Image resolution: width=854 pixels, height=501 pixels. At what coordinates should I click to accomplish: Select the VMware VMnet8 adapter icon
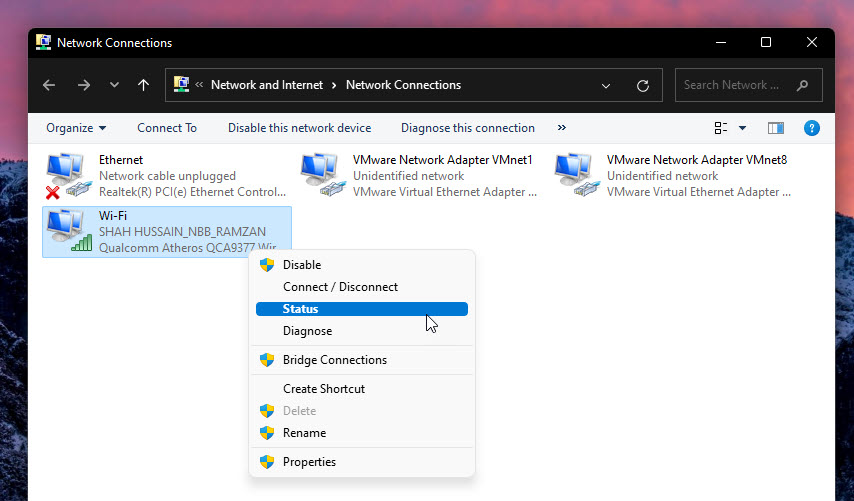pyautogui.click(x=577, y=175)
